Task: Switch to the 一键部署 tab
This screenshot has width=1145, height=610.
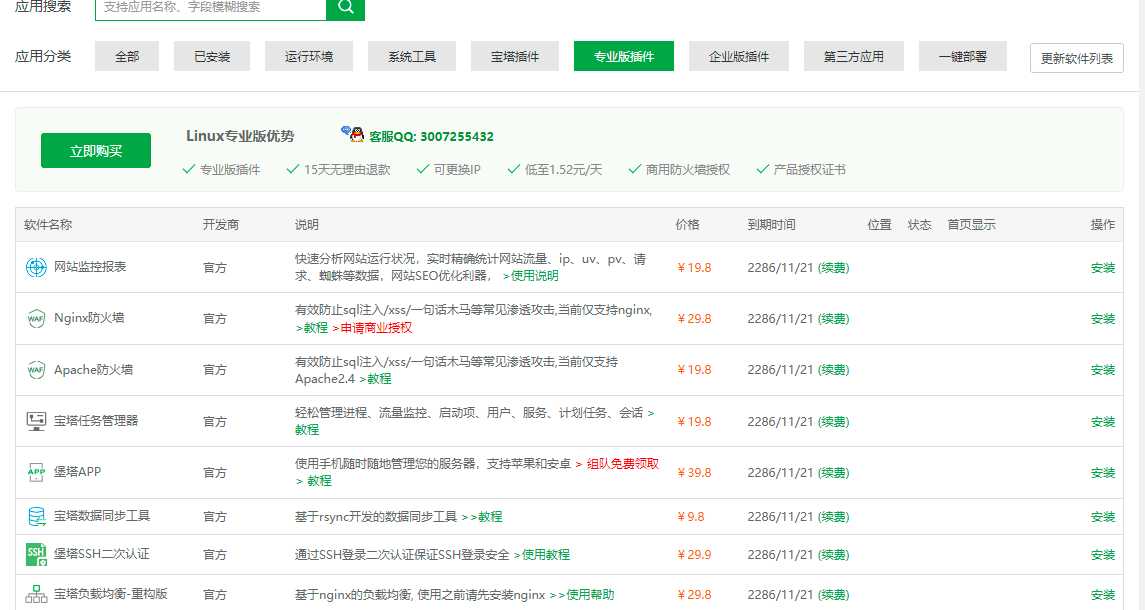Action: tap(962, 57)
